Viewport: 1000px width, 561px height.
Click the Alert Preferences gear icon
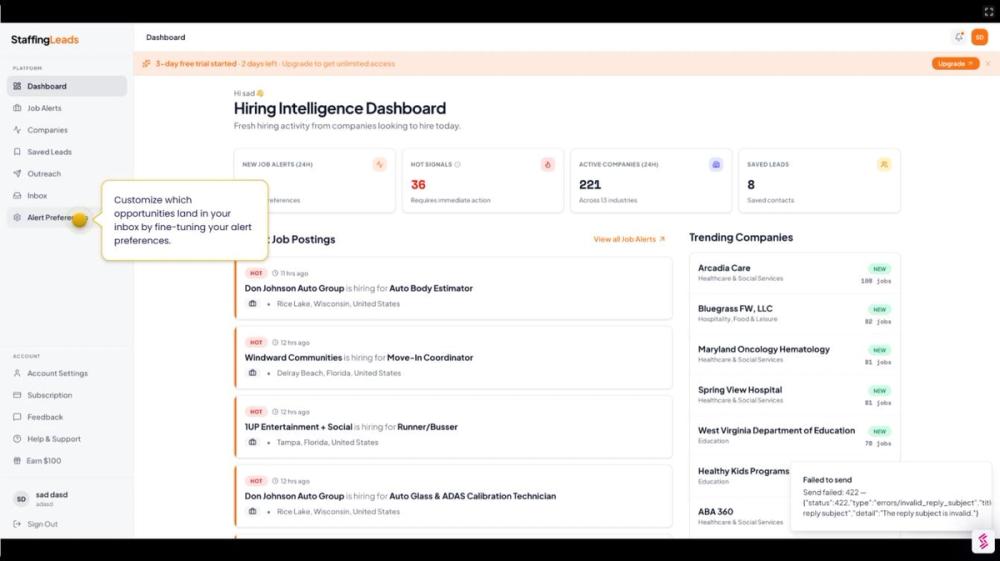(17, 217)
